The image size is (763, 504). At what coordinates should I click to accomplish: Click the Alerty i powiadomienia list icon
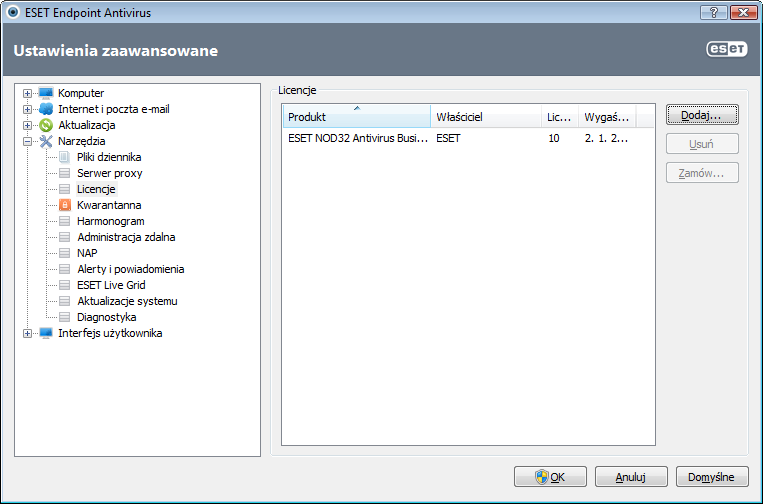pos(64,269)
